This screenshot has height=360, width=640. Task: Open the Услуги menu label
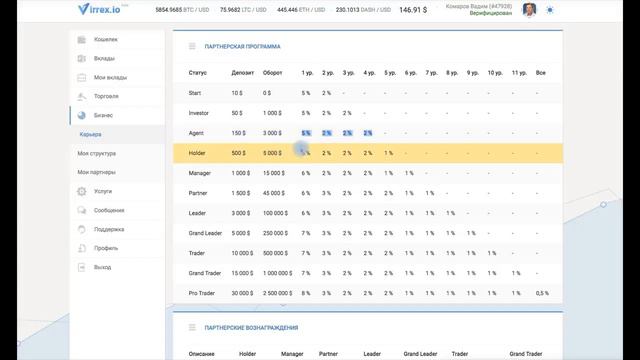(x=103, y=191)
